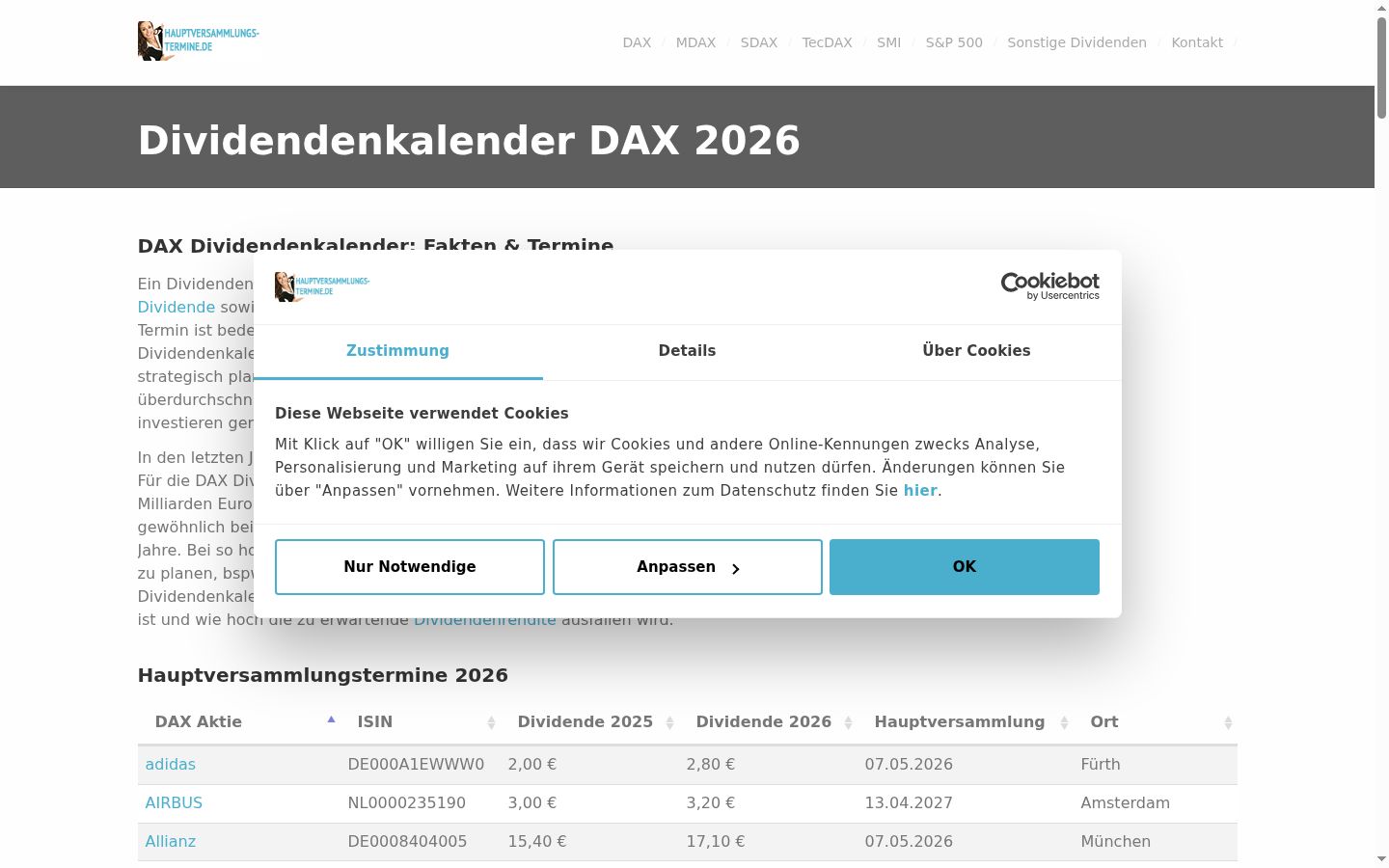This screenshot has height=868, width=1389.
Task: Click adidas Dividende 2025 value 2,00 €
Action: point(532,764)
